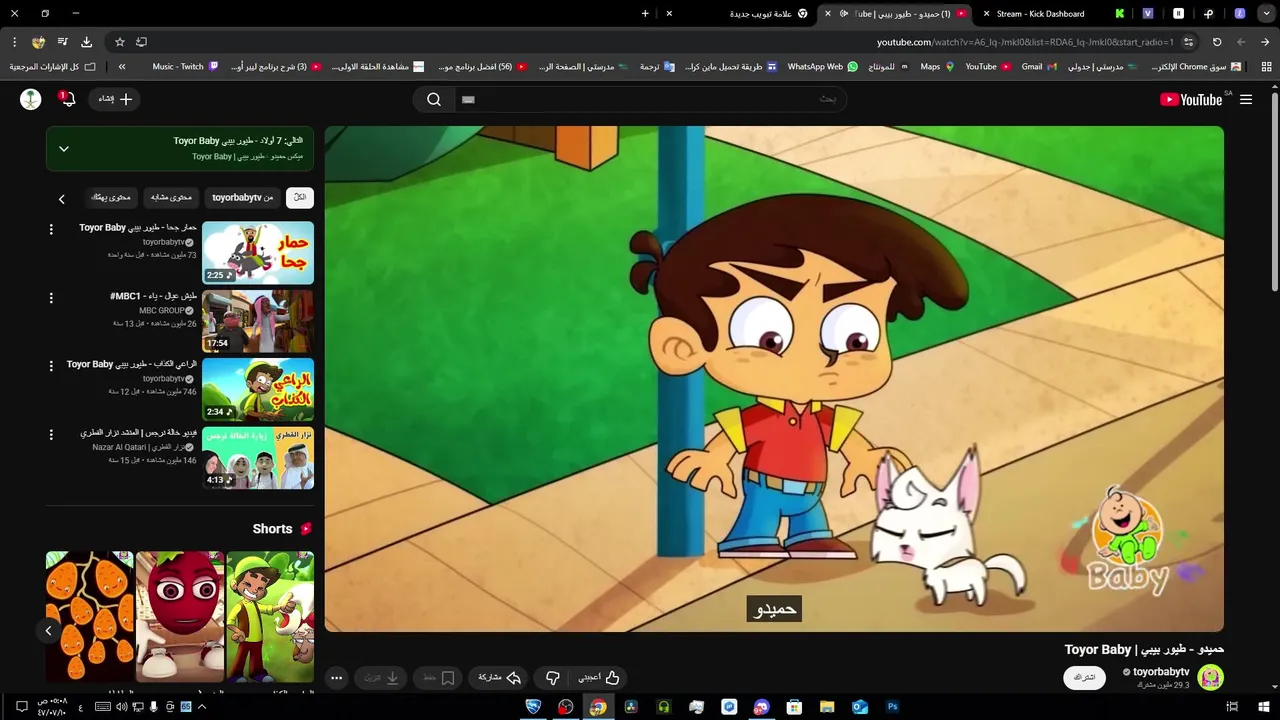Open the MBC1 17:54 video thumbnail
This screenshot has height=720, width=1280.
[x=258, y=321]
